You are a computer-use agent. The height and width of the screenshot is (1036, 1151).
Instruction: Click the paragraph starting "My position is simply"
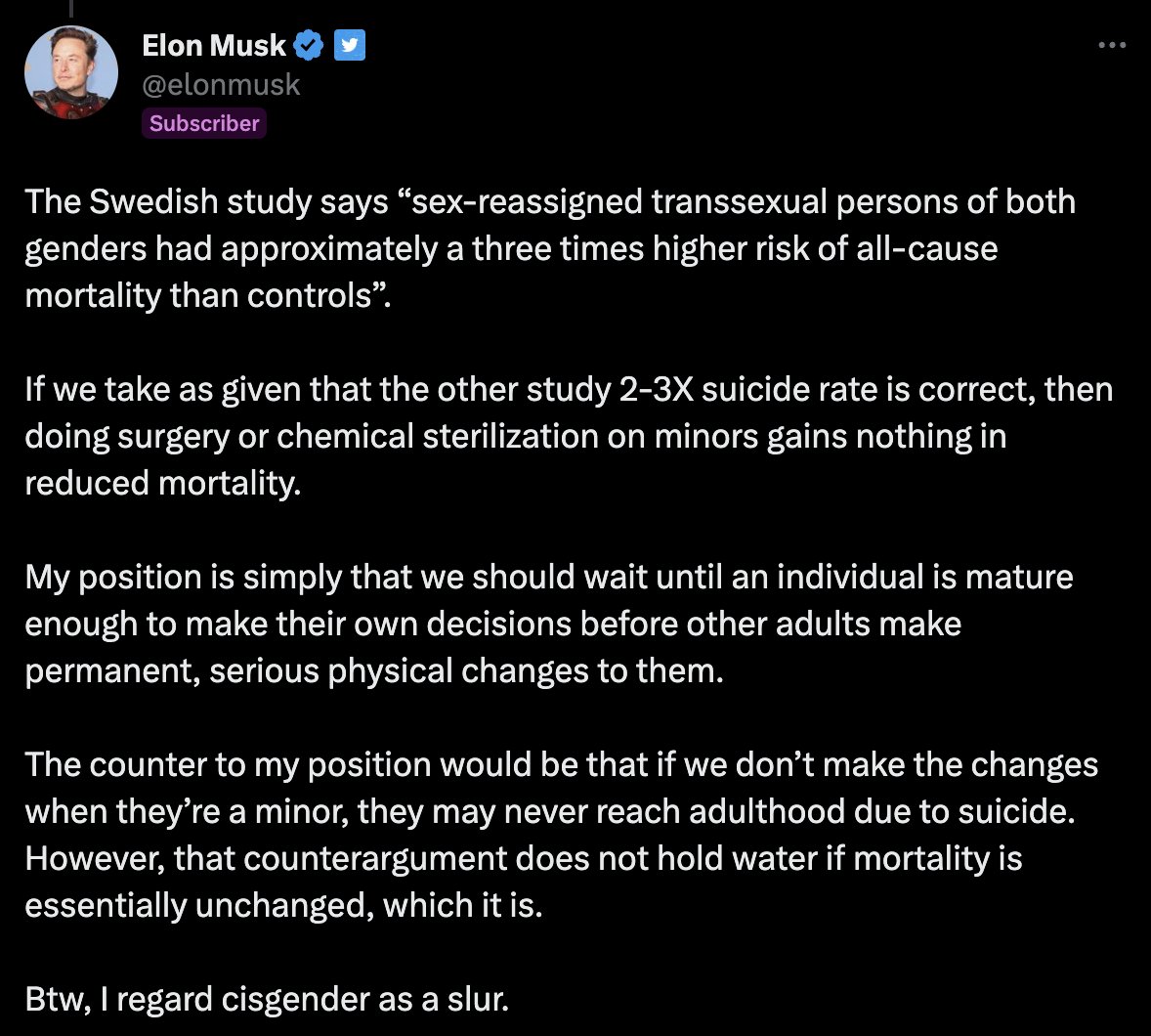click(x=548, y=624)
